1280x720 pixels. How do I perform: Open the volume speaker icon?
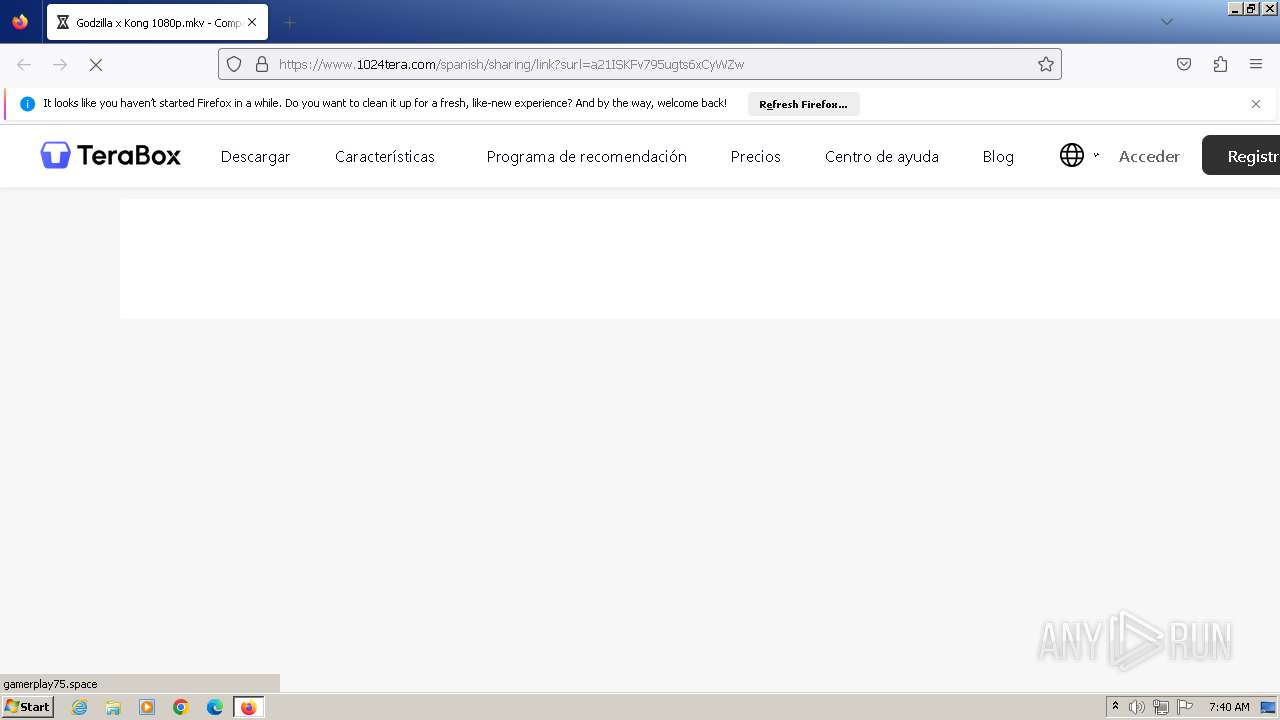(x=1137, y=707)
